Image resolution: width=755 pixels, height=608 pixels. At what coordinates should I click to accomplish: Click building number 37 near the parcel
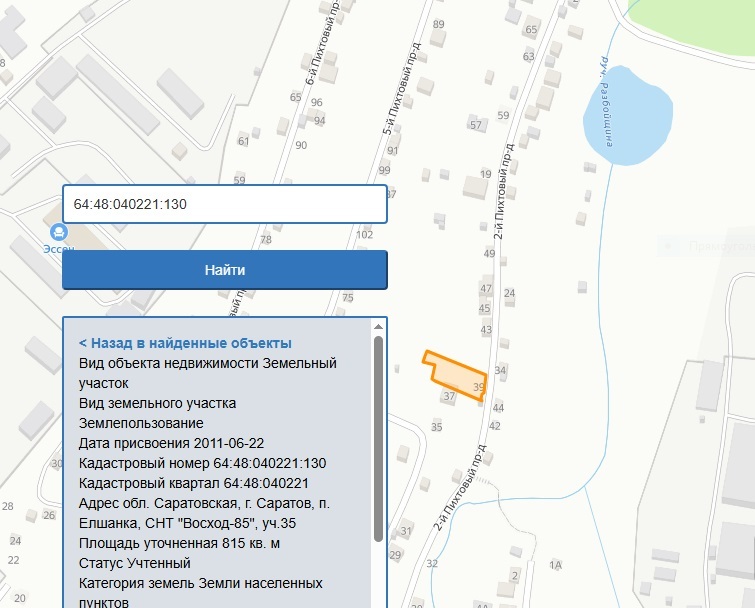(x=448, y=397)
